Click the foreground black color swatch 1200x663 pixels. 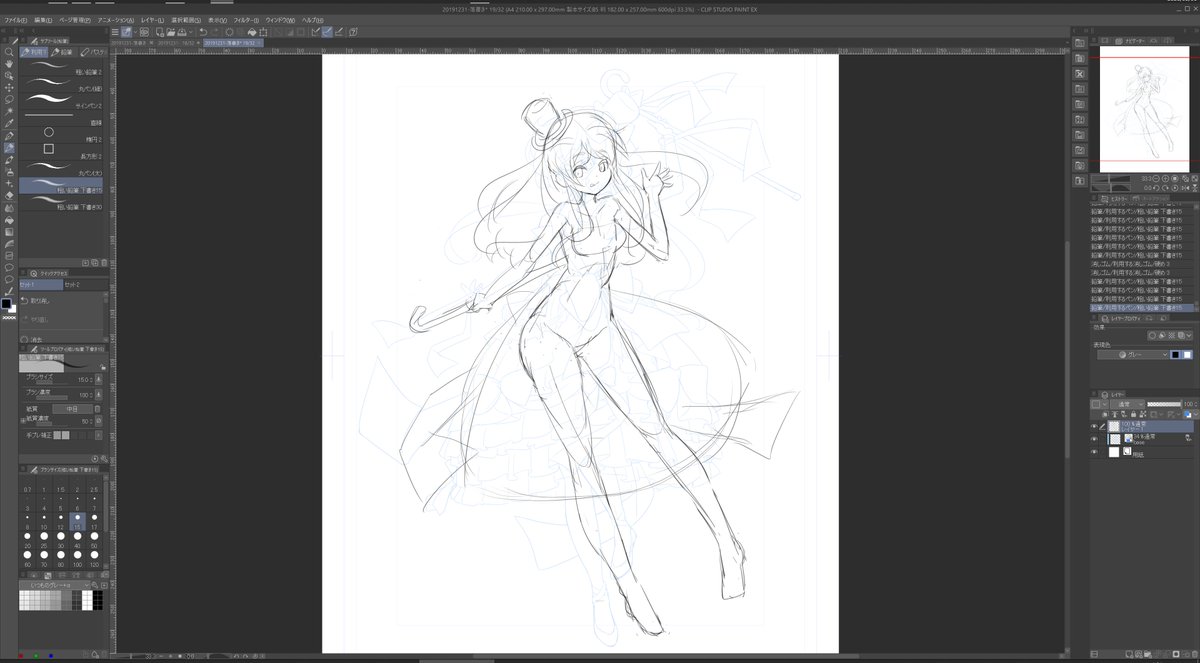click(x=6, y=304)
